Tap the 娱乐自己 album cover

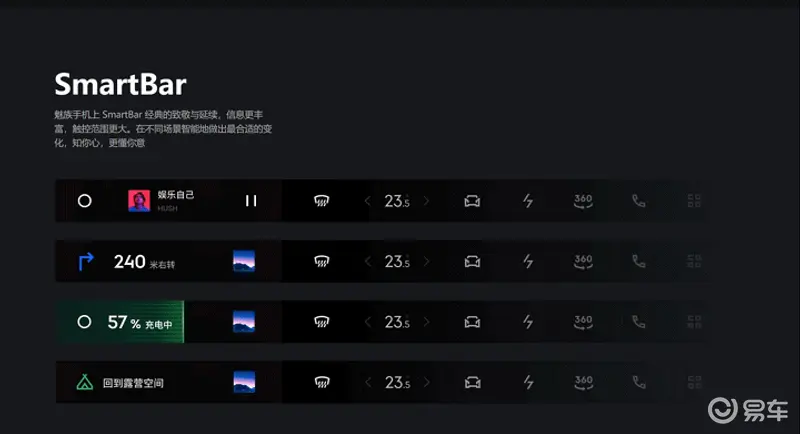point(139,201)
